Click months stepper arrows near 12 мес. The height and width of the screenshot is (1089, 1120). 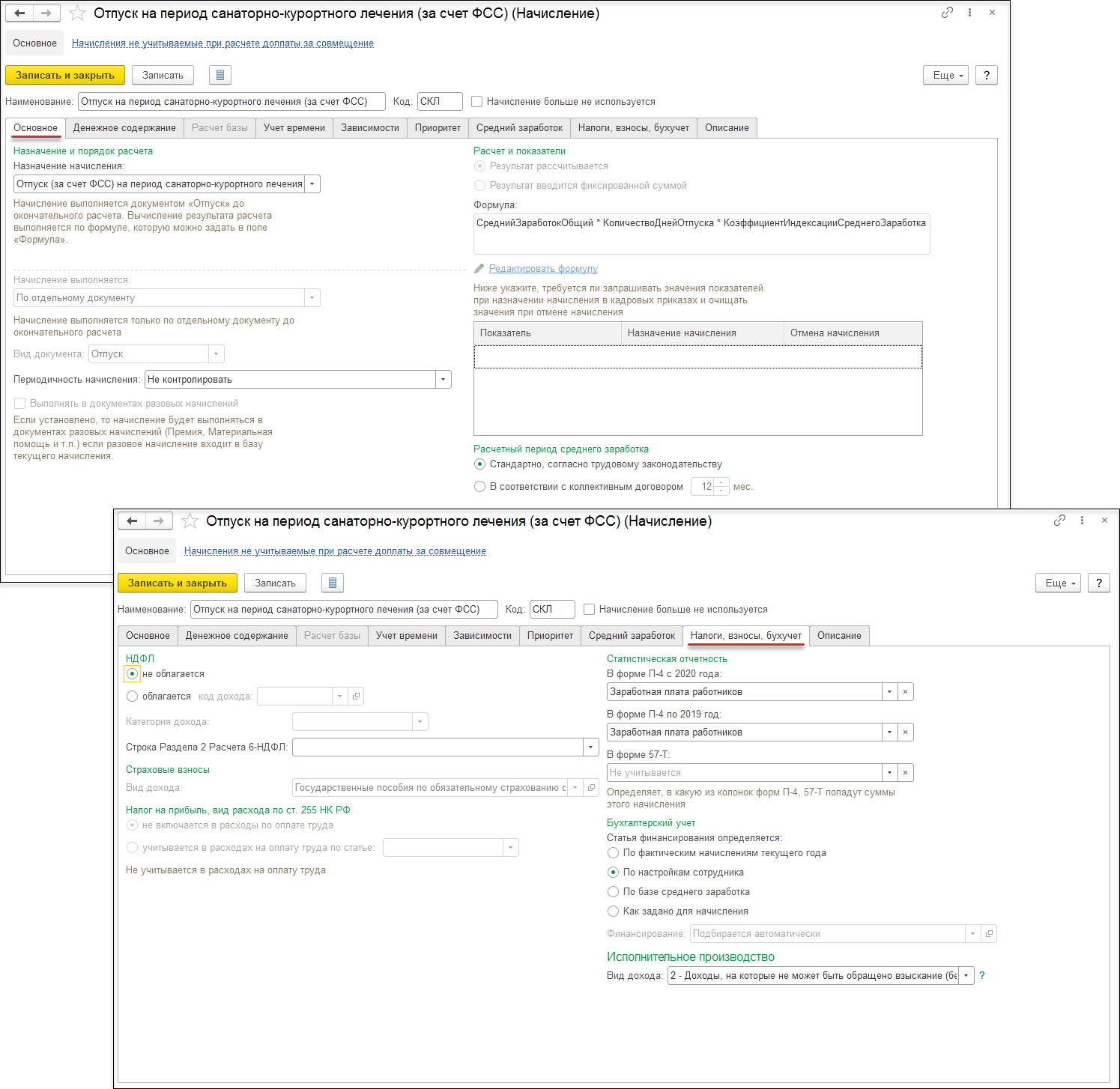click(721, 487)
